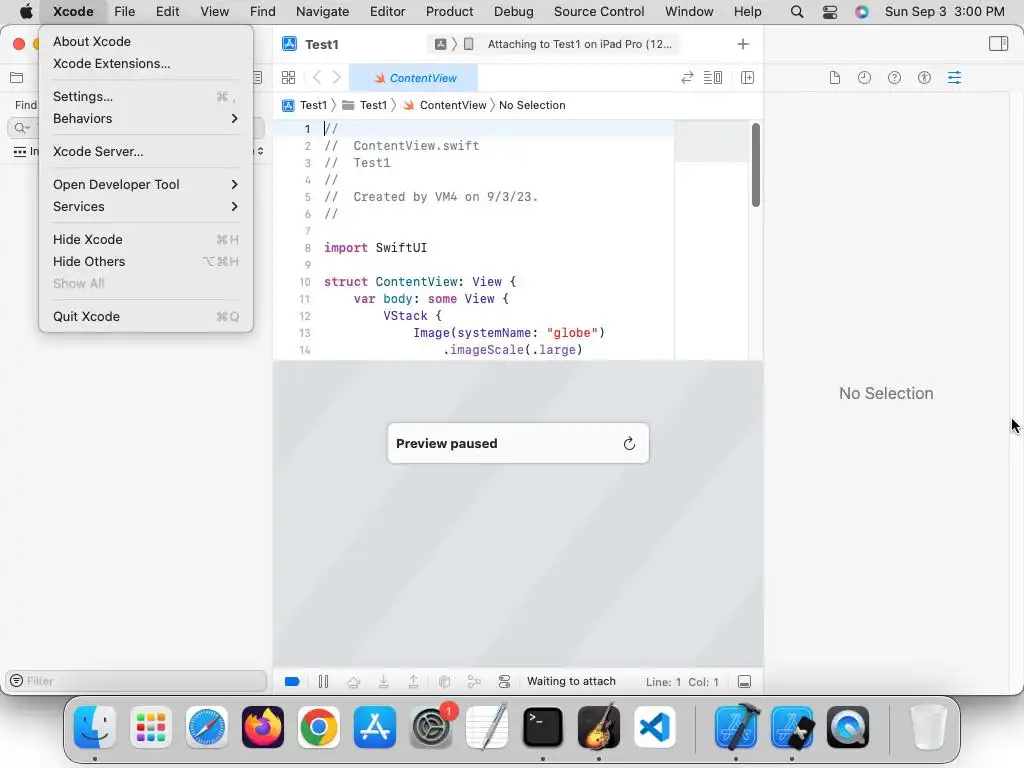
Task: Click the add (+) button in the toolbar
Action: coord(743,44)
